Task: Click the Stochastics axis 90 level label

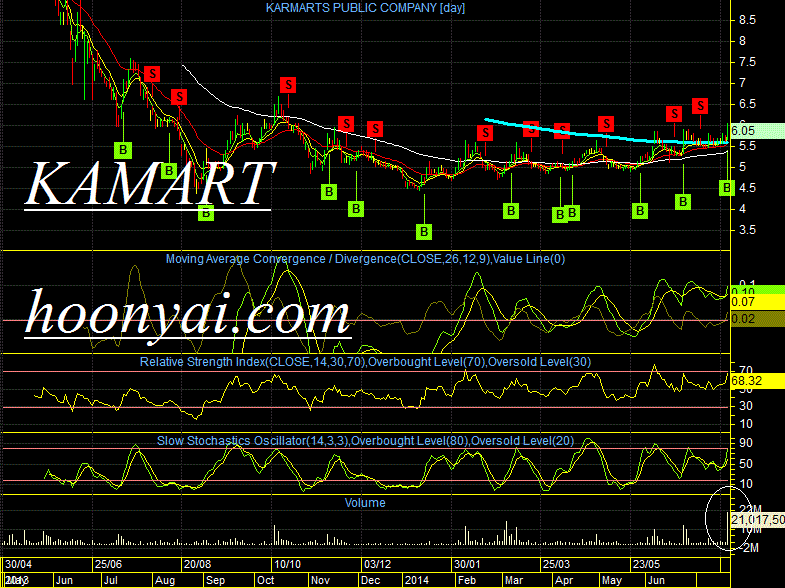Action: point(746,443)
